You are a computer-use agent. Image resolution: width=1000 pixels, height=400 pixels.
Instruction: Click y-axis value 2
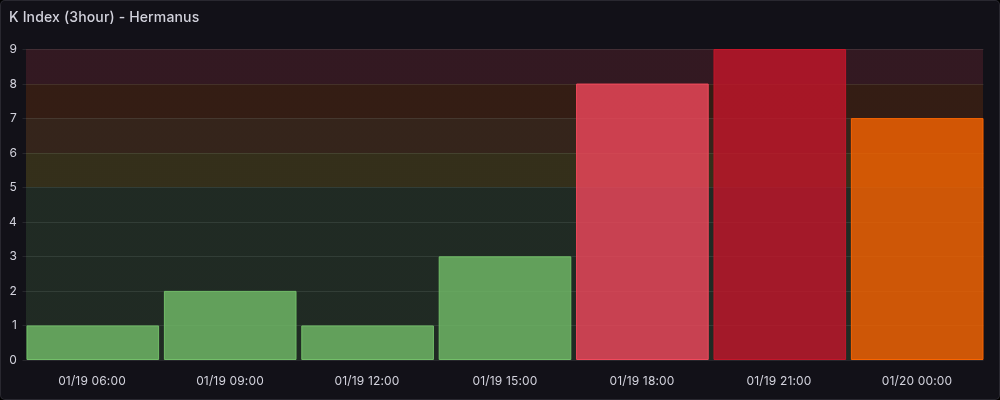tap(13, 291)
